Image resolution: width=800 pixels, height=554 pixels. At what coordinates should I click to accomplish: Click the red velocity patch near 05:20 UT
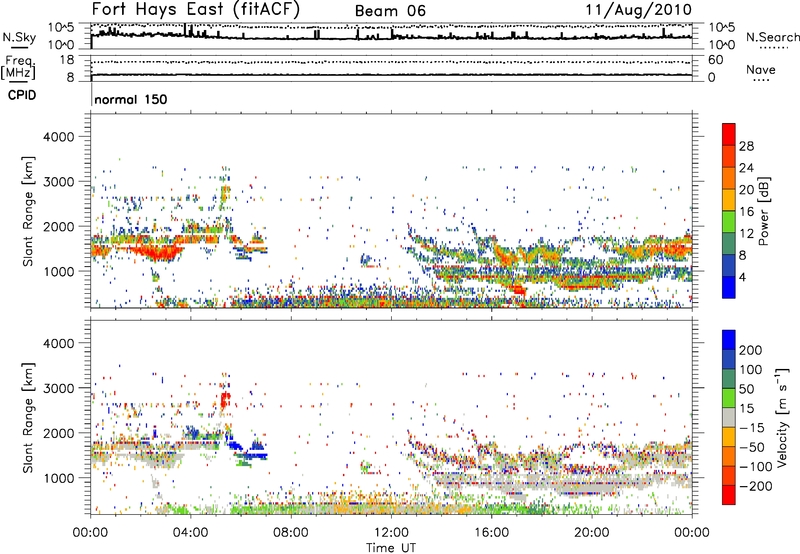(225, 400)
